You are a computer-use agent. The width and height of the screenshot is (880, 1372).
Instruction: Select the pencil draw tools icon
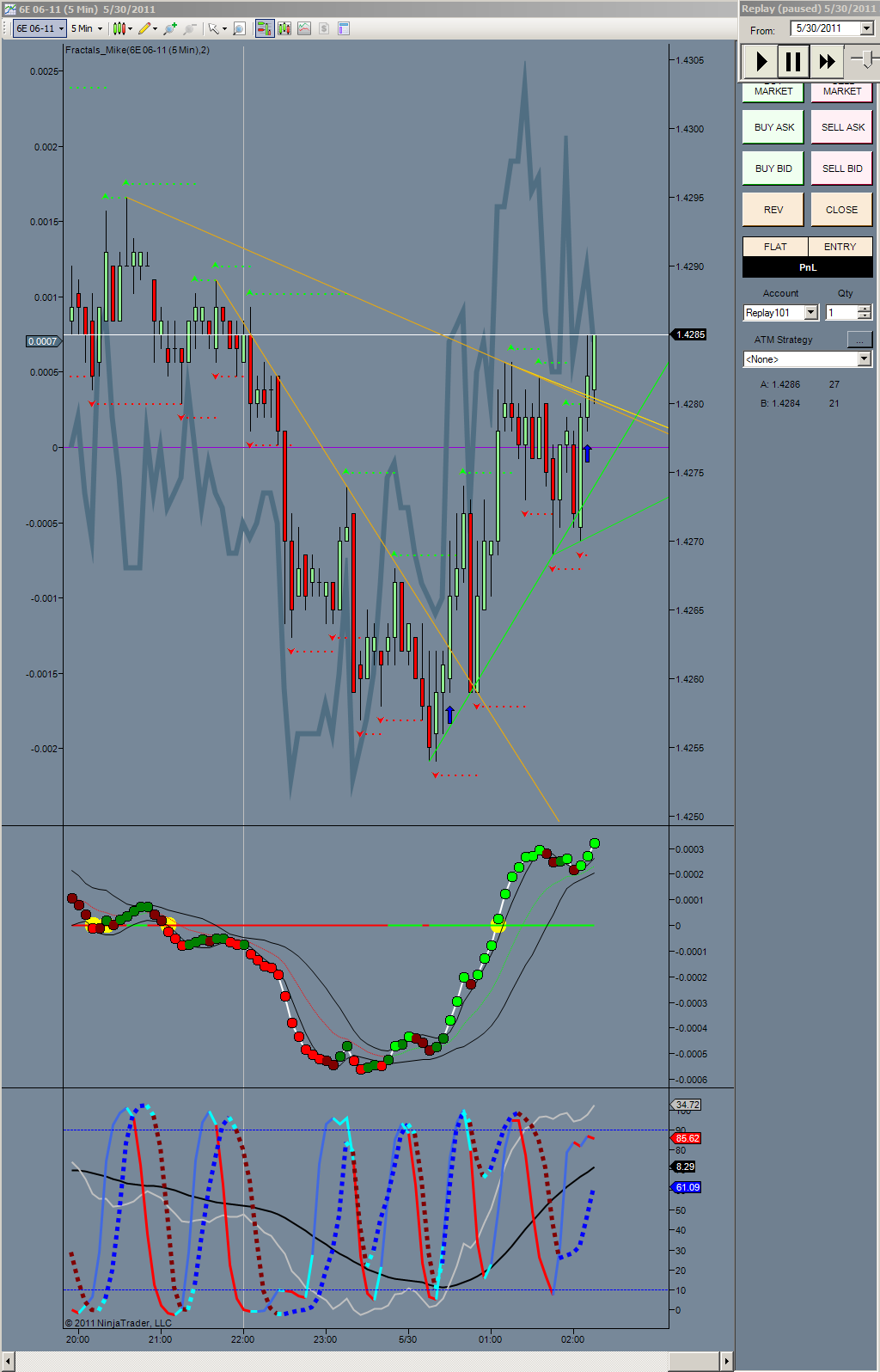point(144,28)
